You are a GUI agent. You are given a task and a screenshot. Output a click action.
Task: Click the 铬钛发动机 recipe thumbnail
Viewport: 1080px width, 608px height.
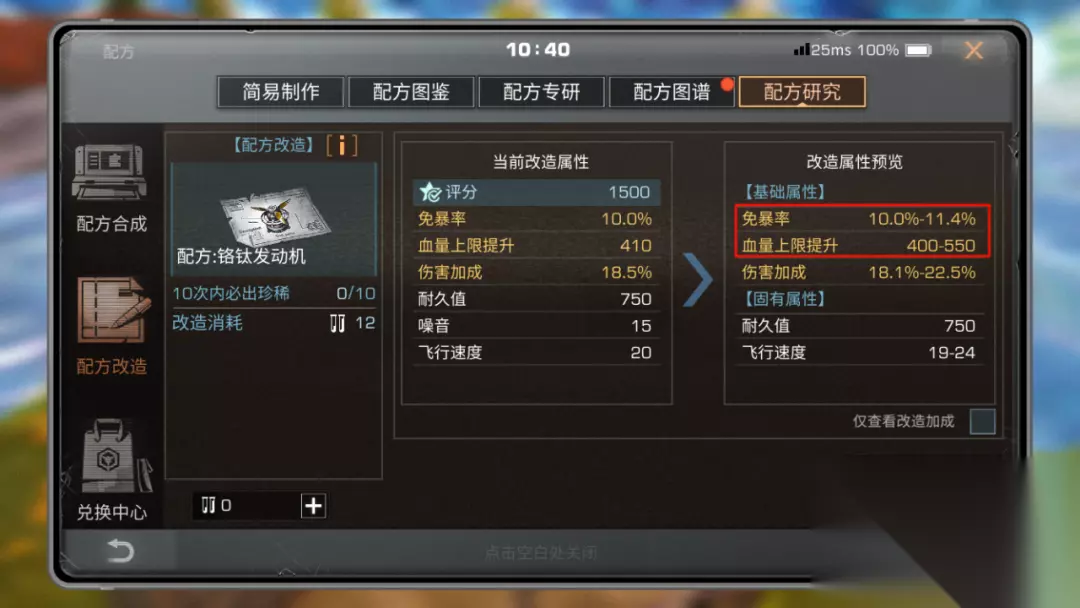(273, 219)
